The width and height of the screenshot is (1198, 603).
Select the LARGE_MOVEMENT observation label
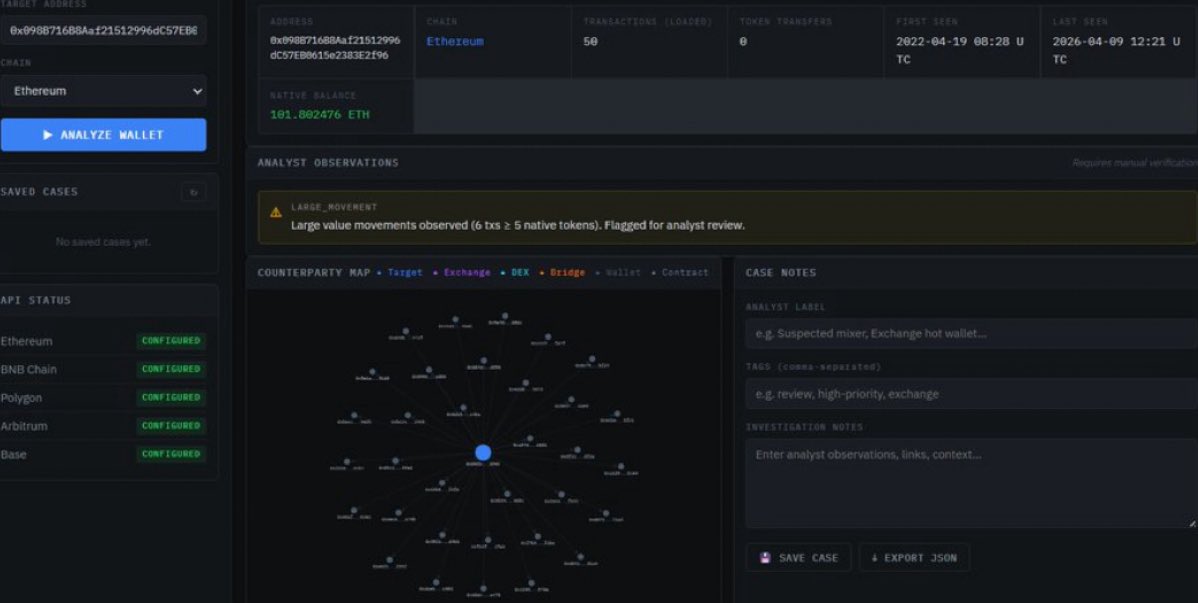[x=334, y=207]
